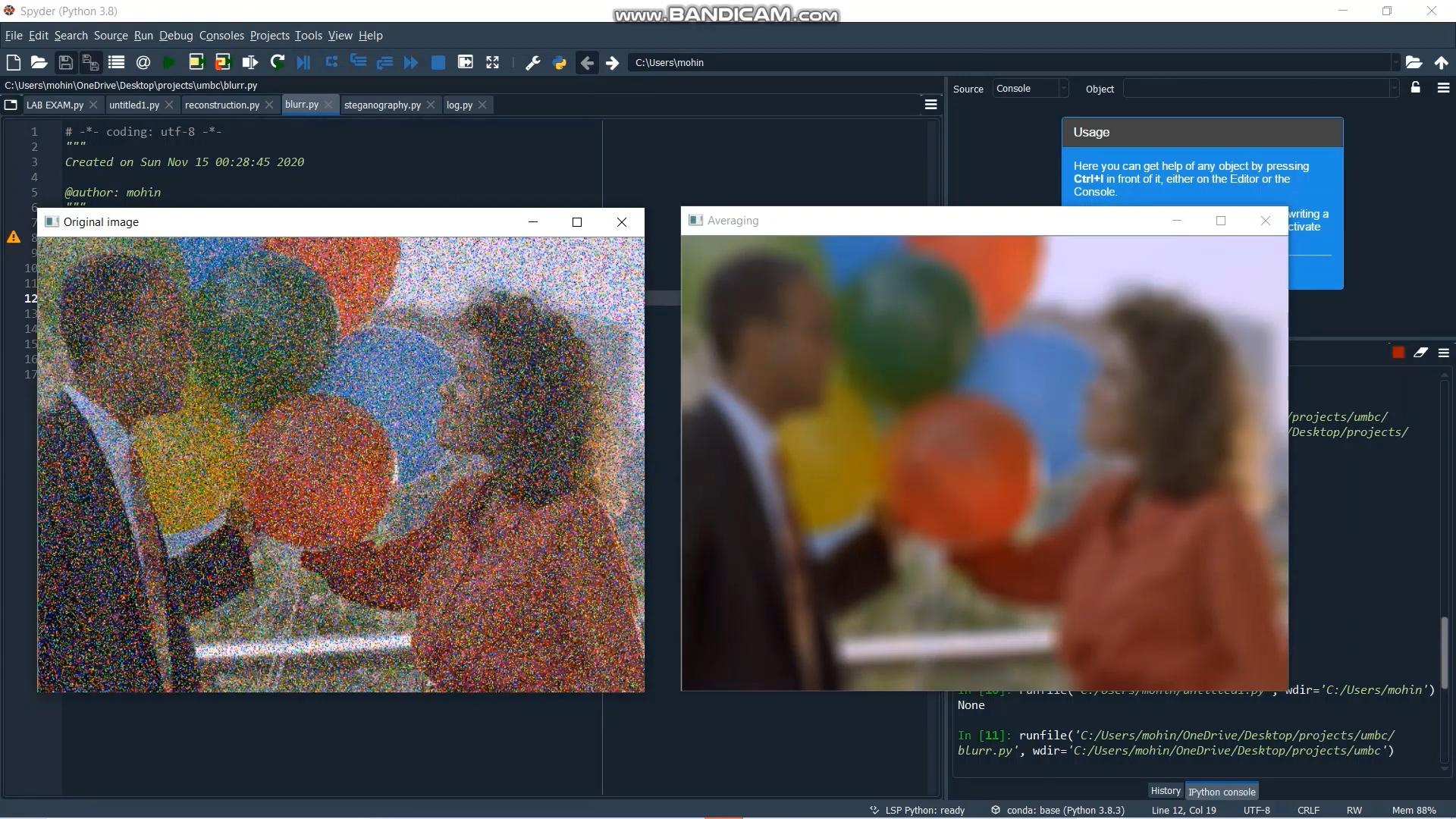
Task: Stop kernel with the red square button
Action: pos(1398,353)
